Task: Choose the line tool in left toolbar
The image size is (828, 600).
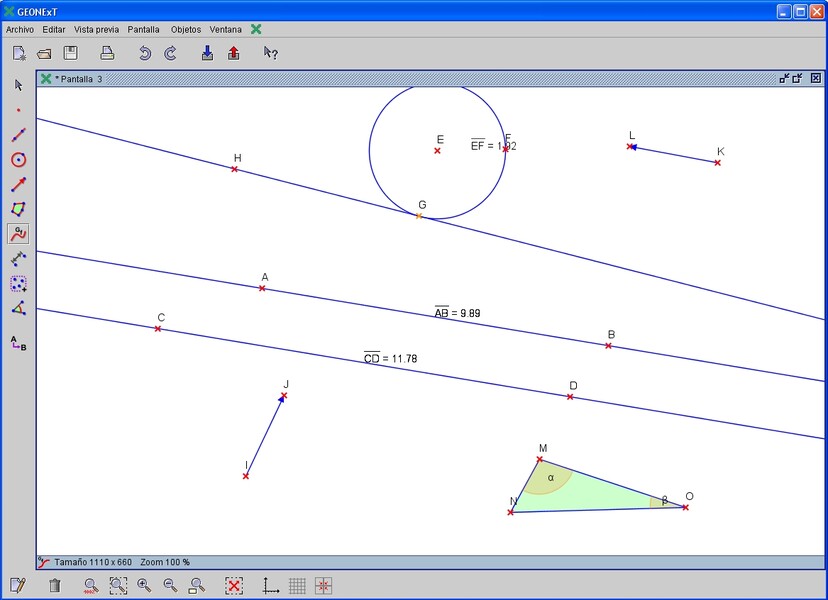Action: [x=18, y=135]
